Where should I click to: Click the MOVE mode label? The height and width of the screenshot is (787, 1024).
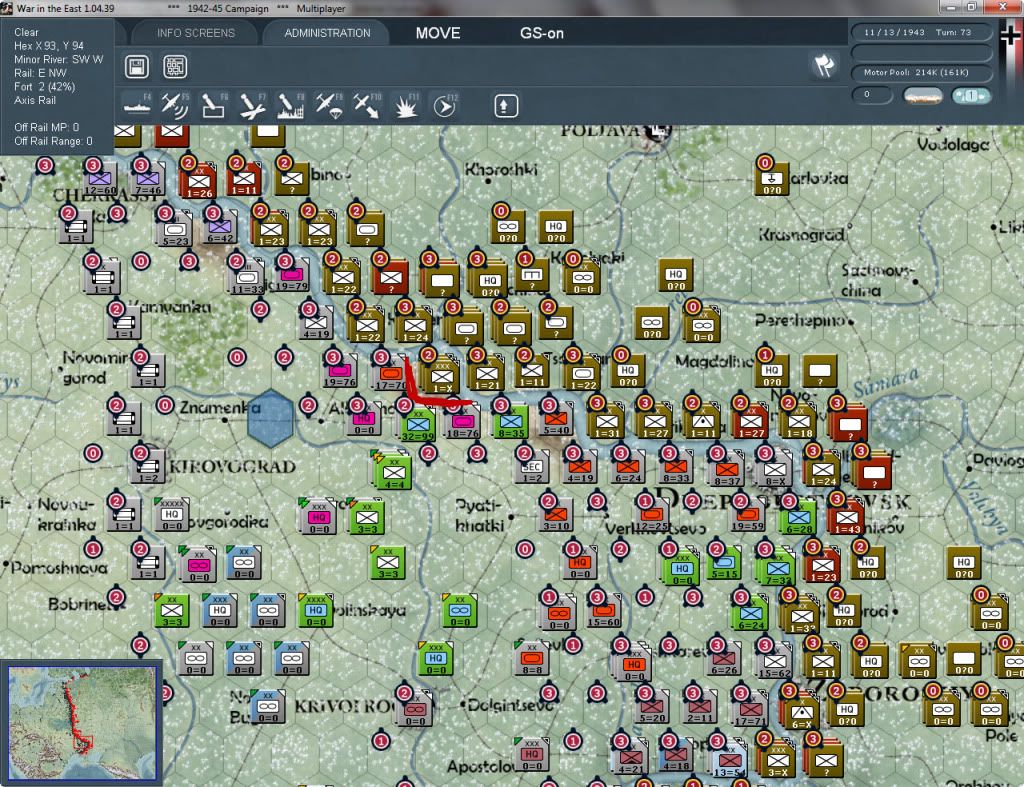click(x=438, y=33)
